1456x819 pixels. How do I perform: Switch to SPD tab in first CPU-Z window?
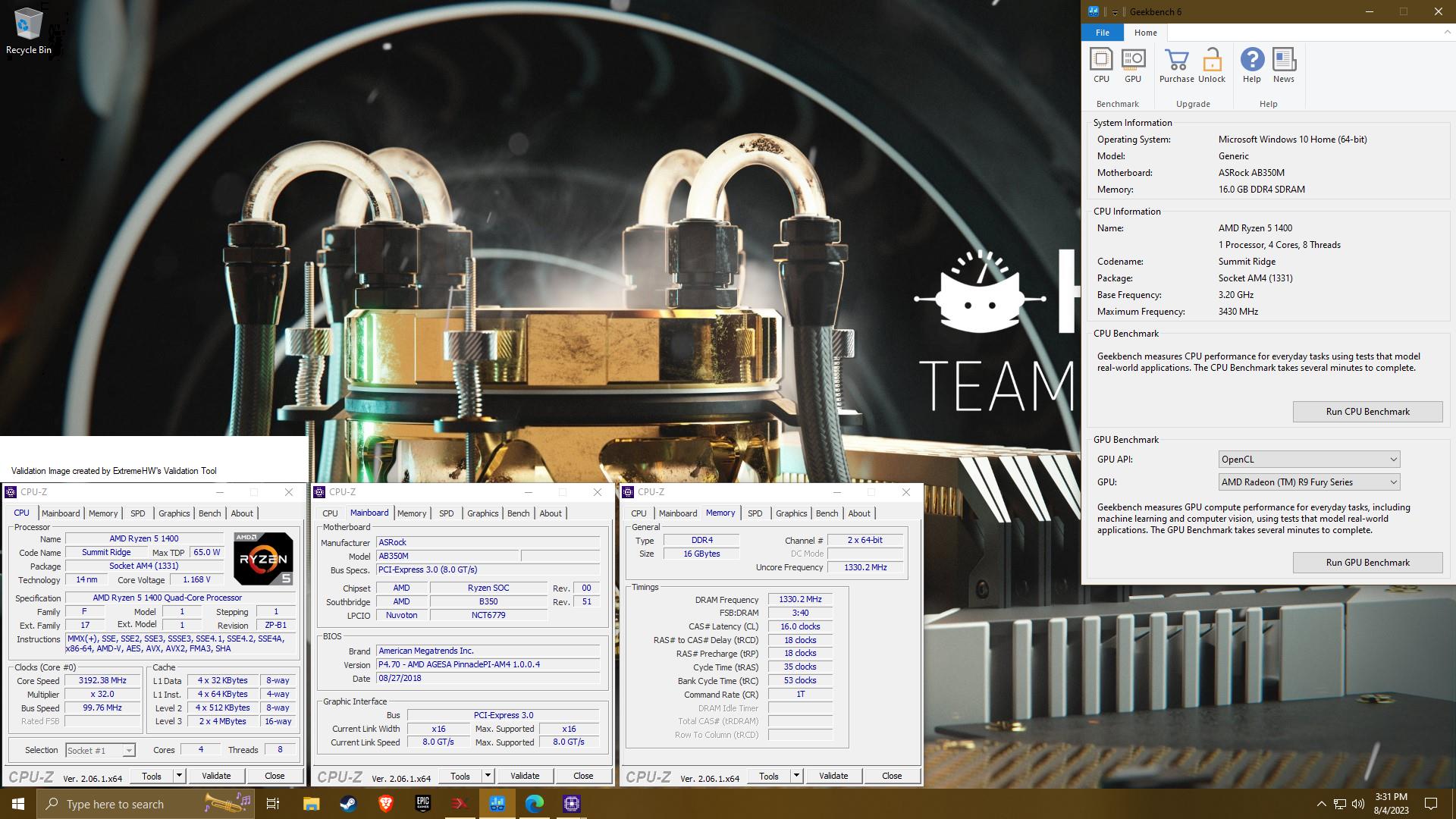[x=137, y=513]
